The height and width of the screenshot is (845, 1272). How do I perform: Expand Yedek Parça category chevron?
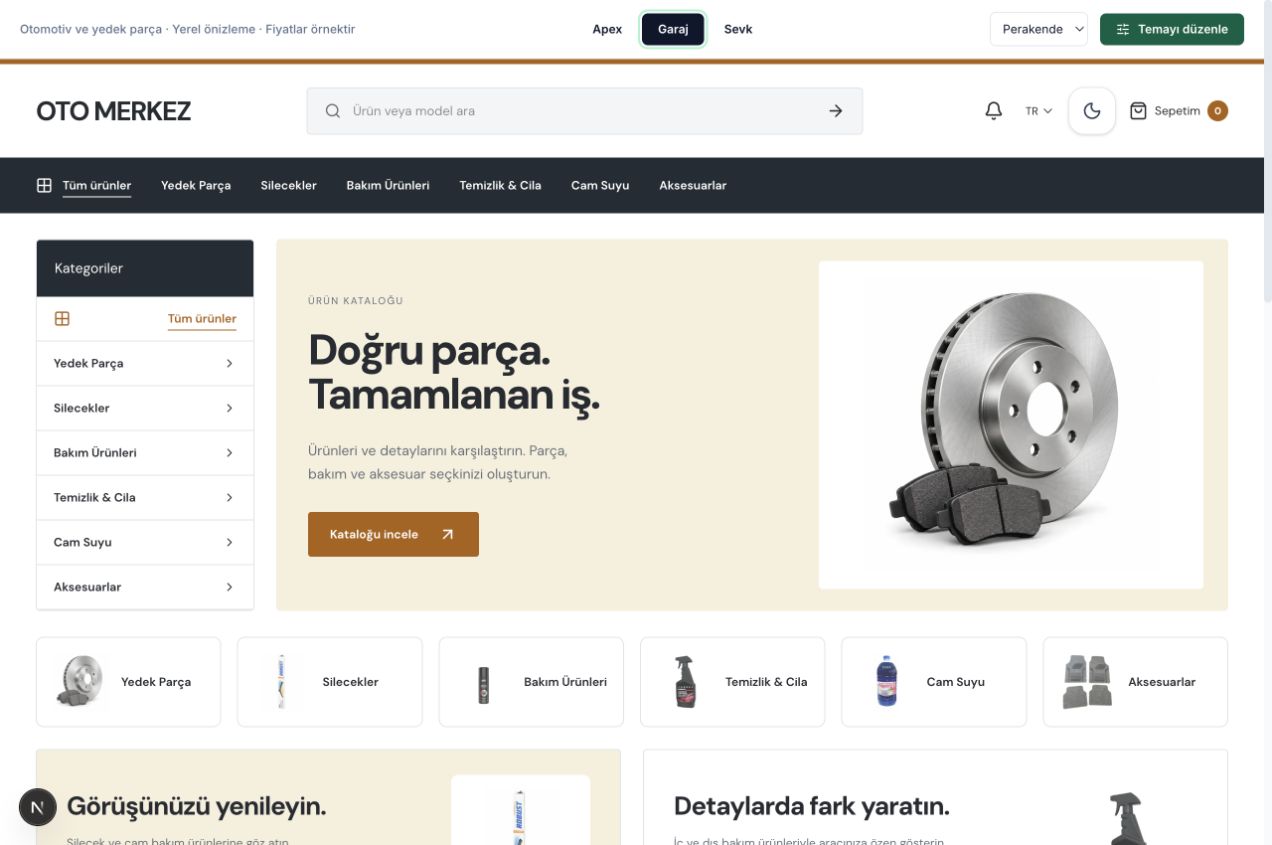click(229, 363)
